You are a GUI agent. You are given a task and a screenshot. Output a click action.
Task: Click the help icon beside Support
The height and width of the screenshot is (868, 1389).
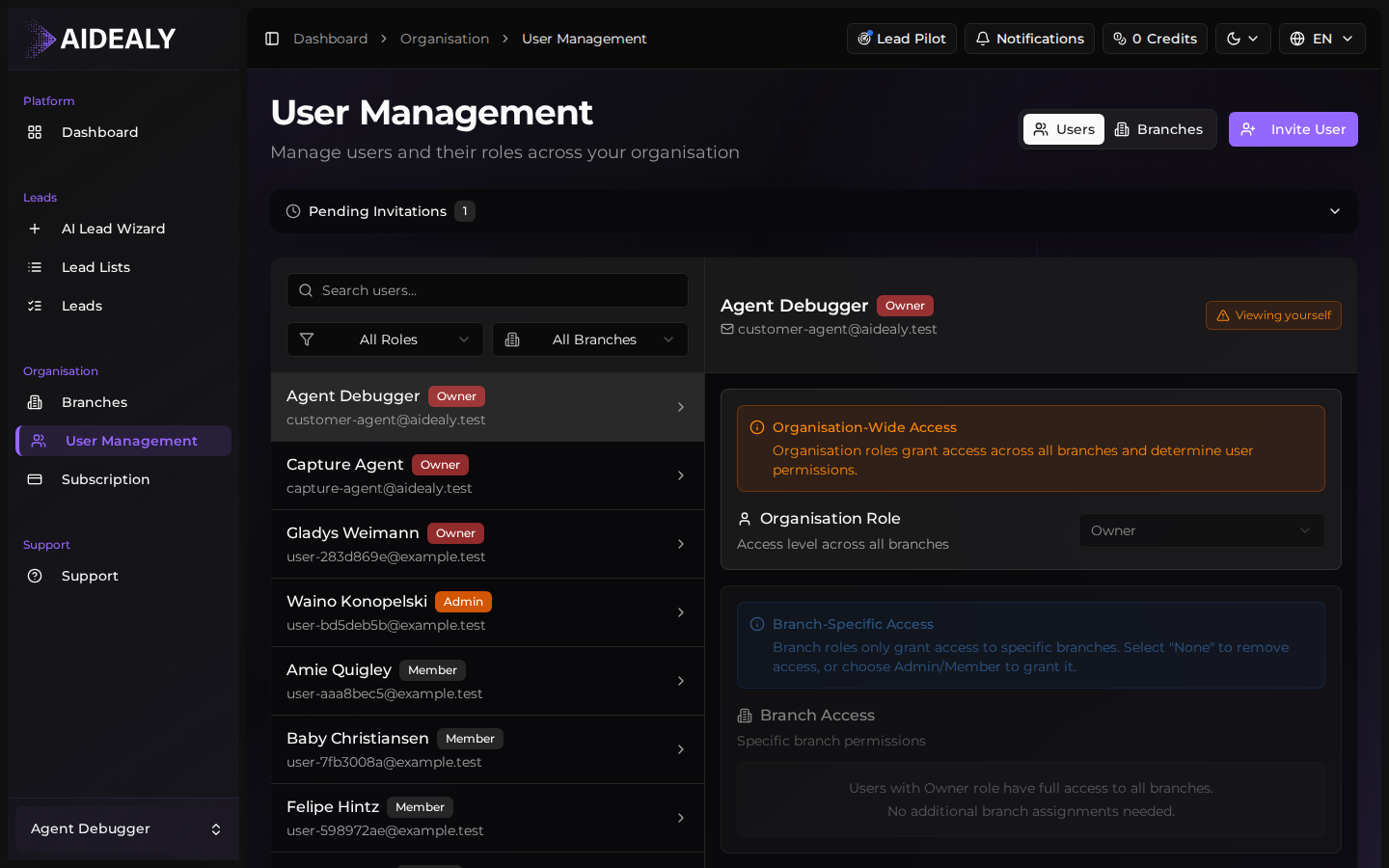[x=35, y=576]
